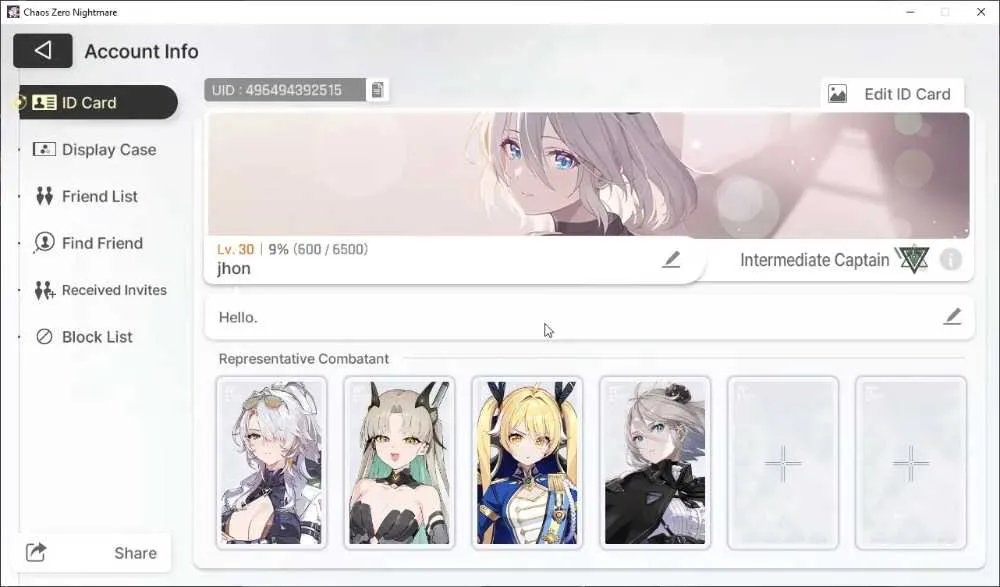Show Intermediate Captain info icon
Viewport: 1000px width, 587px height.
pos(951,260)
